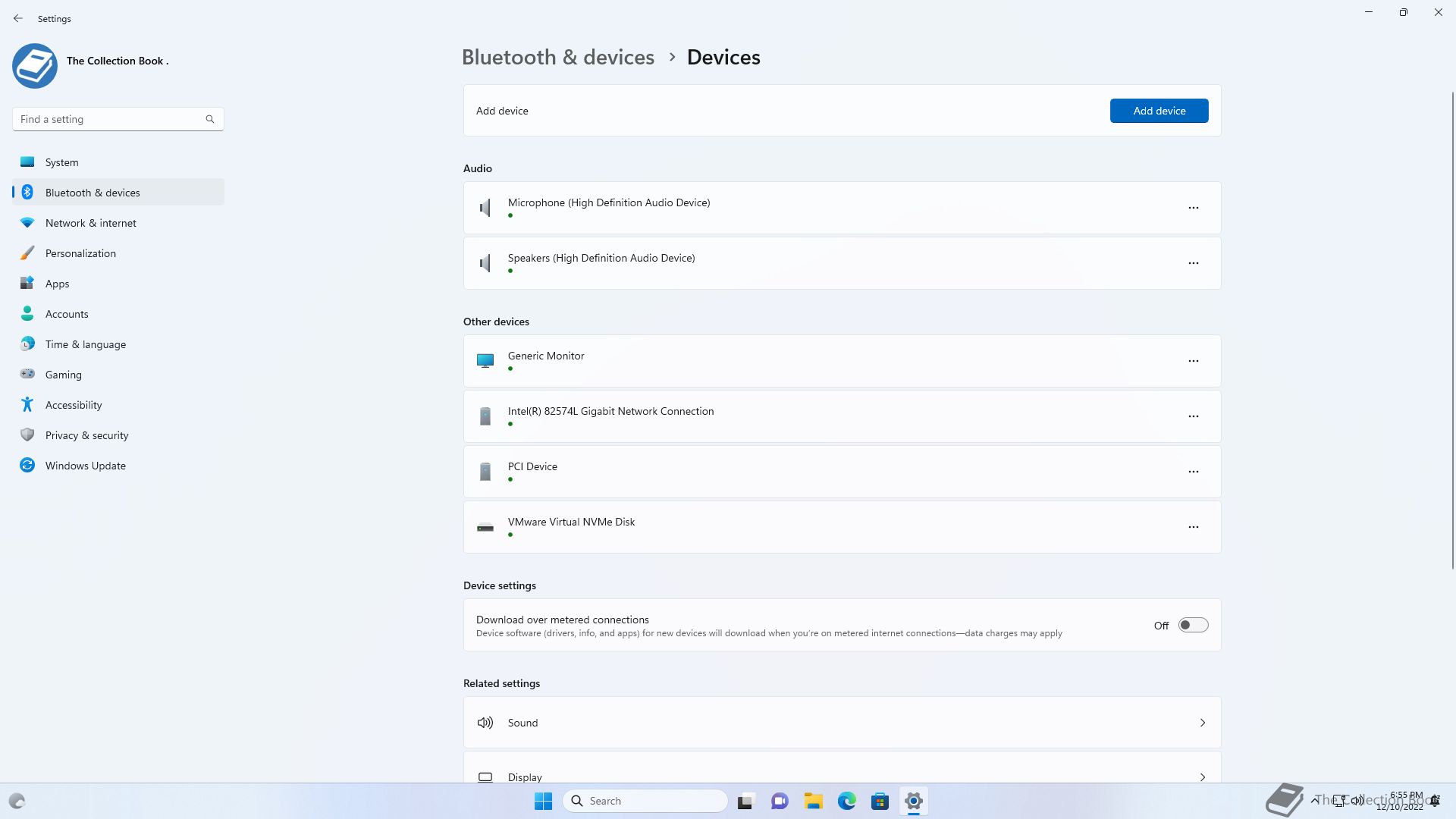The width and height of the screenshot is (1456, 819).
Task: Open more options for VMware Virtual NVMe Disk
Action: pyautogui.click(x=1194, y=527)
